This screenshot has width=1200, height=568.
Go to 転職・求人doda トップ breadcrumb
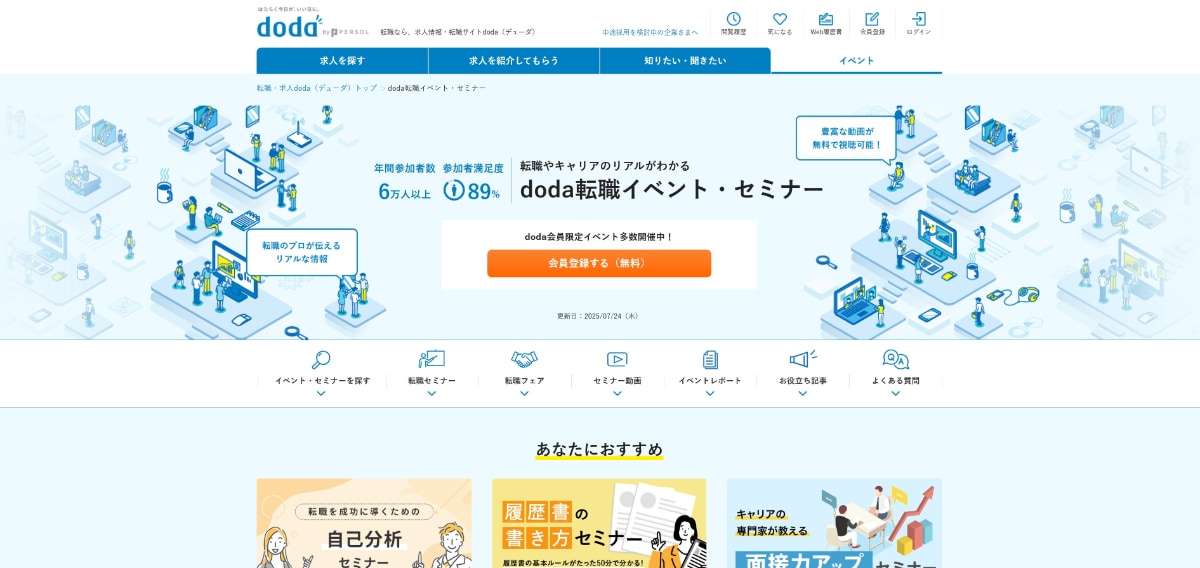click(317, 88)
